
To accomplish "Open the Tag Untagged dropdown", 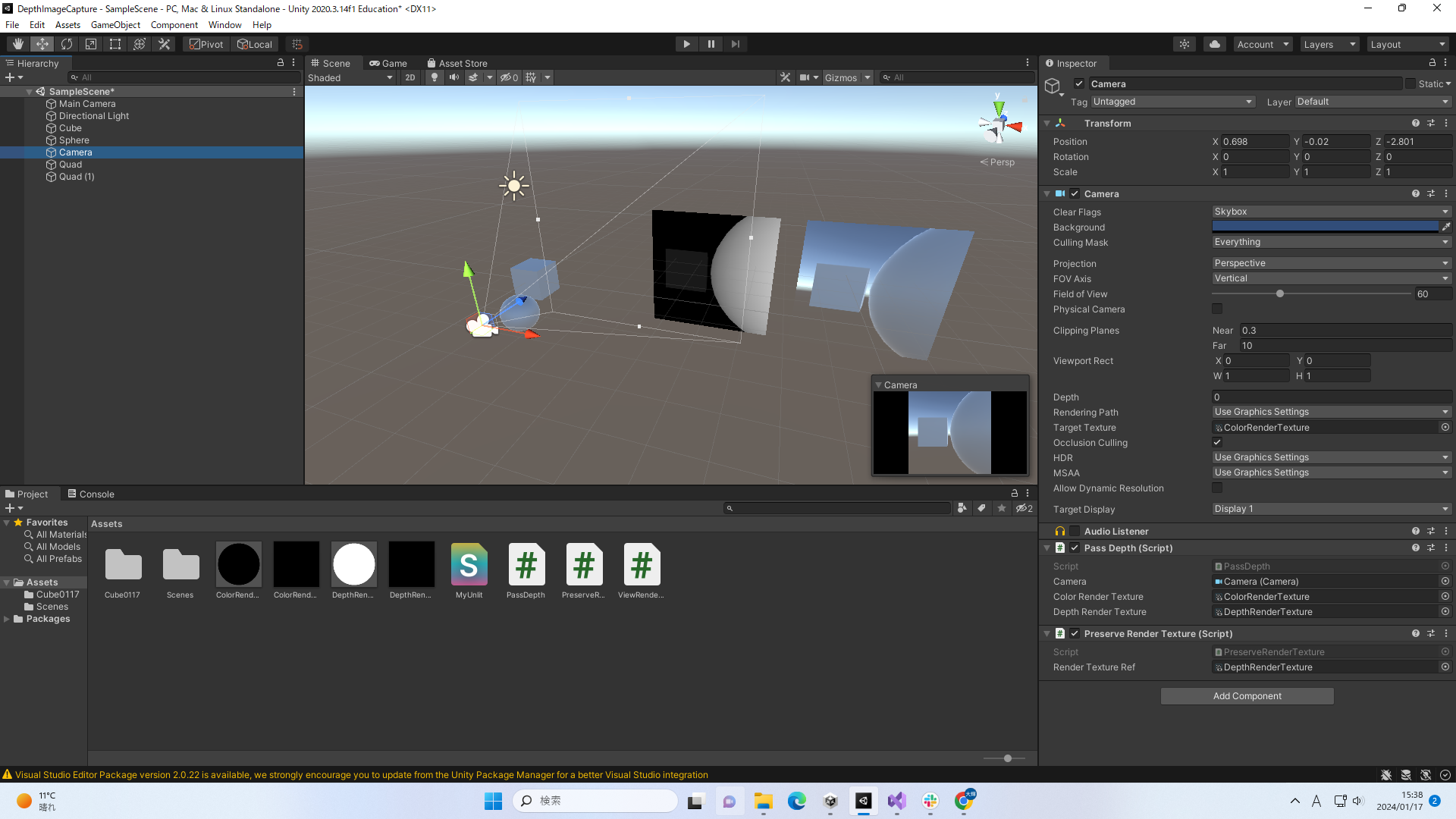I will (1173, 102).
